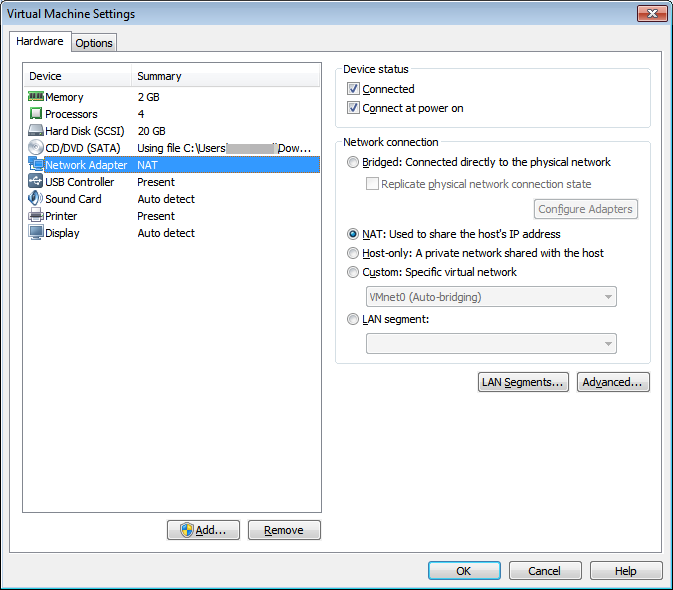The image size is (673, 590).
Task: Open the Advanced... network settings
Action: coord(613,382)
